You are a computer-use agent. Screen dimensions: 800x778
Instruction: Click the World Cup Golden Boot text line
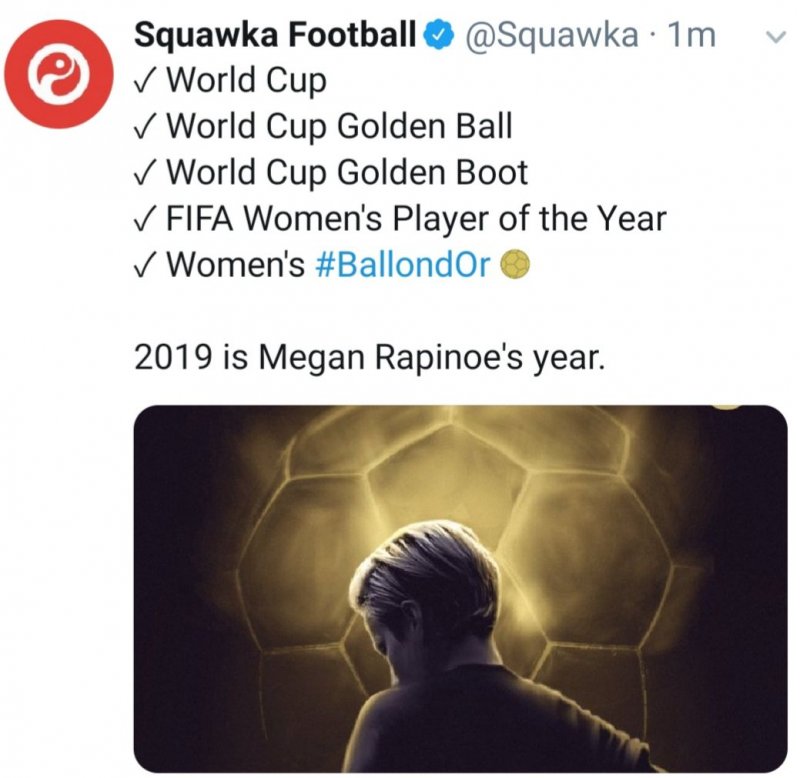tap(347, 172)
